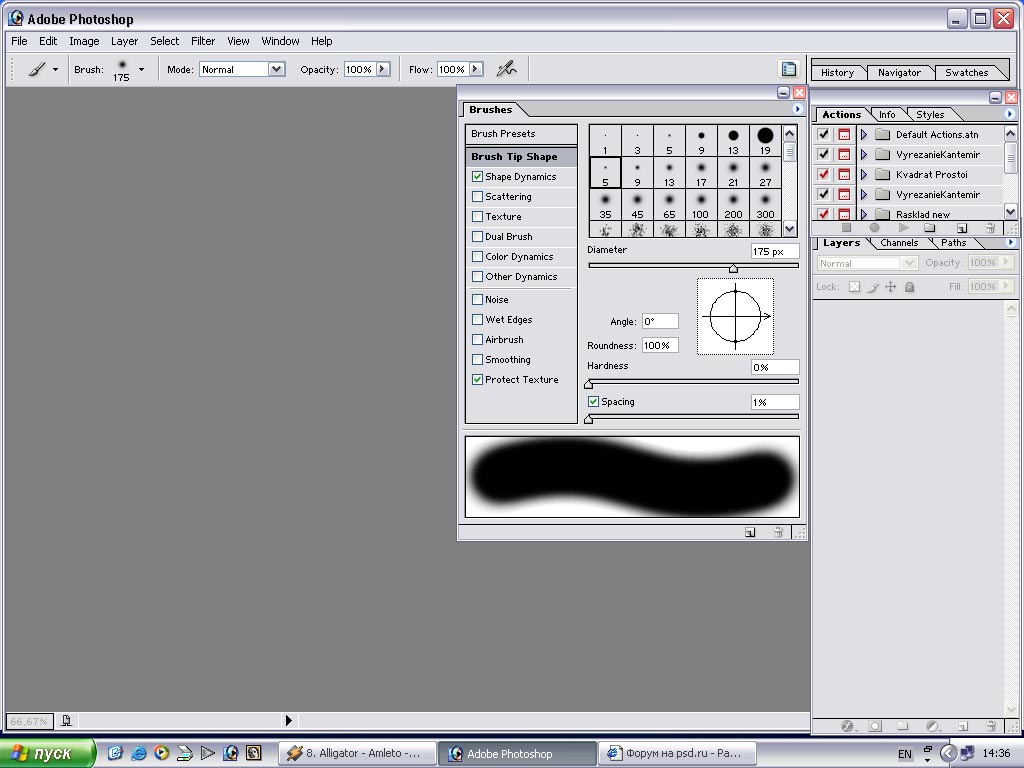This screenshot has width=1024, height=768.
Task: Select the hard round 19 brush thumbnail
Action: point(765,140)
